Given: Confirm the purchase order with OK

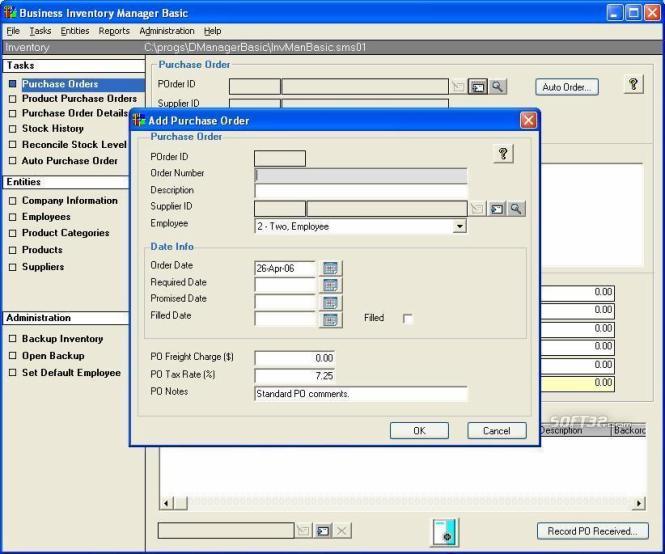Looking at the screenshot, I should [419, 431].
